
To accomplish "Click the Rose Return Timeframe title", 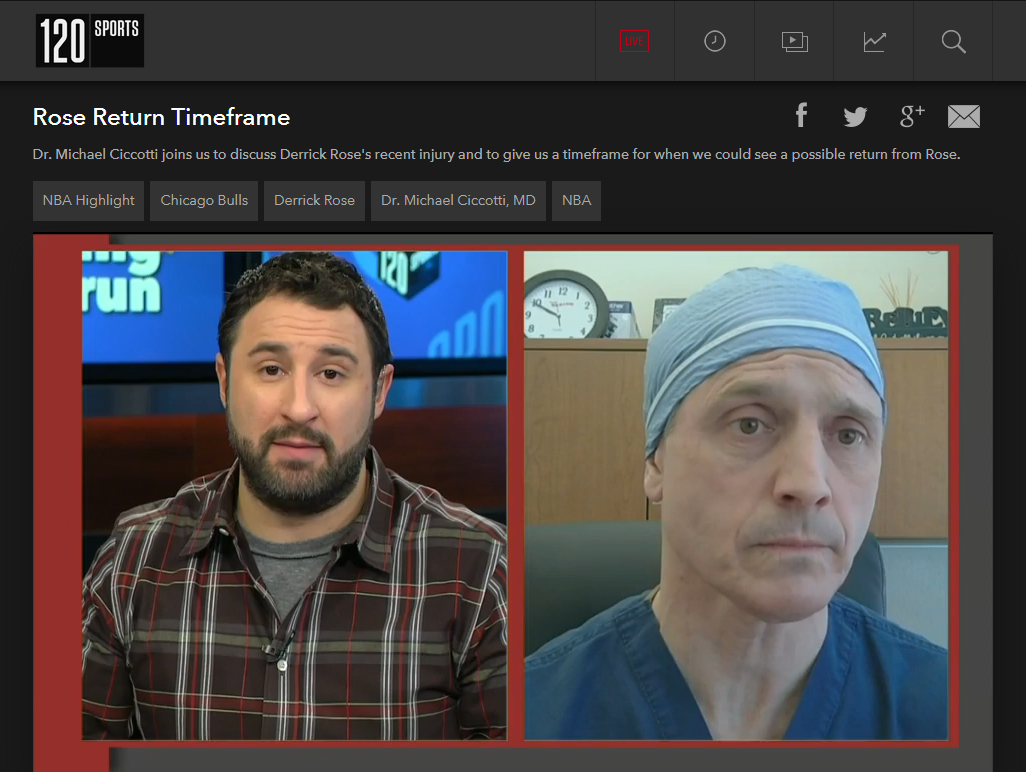I will (x=161, y=117).
